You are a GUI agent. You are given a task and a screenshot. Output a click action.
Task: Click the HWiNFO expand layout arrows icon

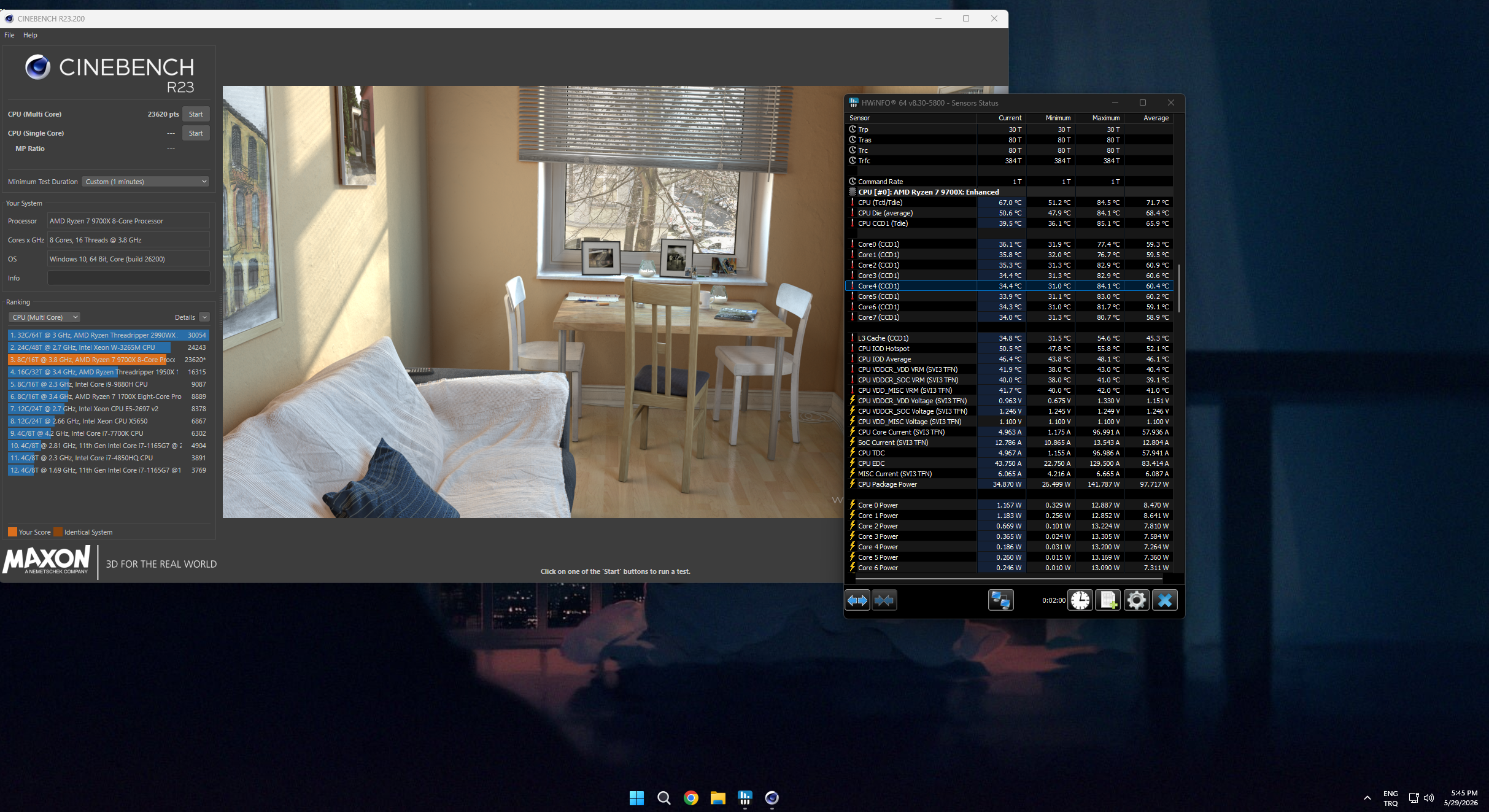(857, 600)
